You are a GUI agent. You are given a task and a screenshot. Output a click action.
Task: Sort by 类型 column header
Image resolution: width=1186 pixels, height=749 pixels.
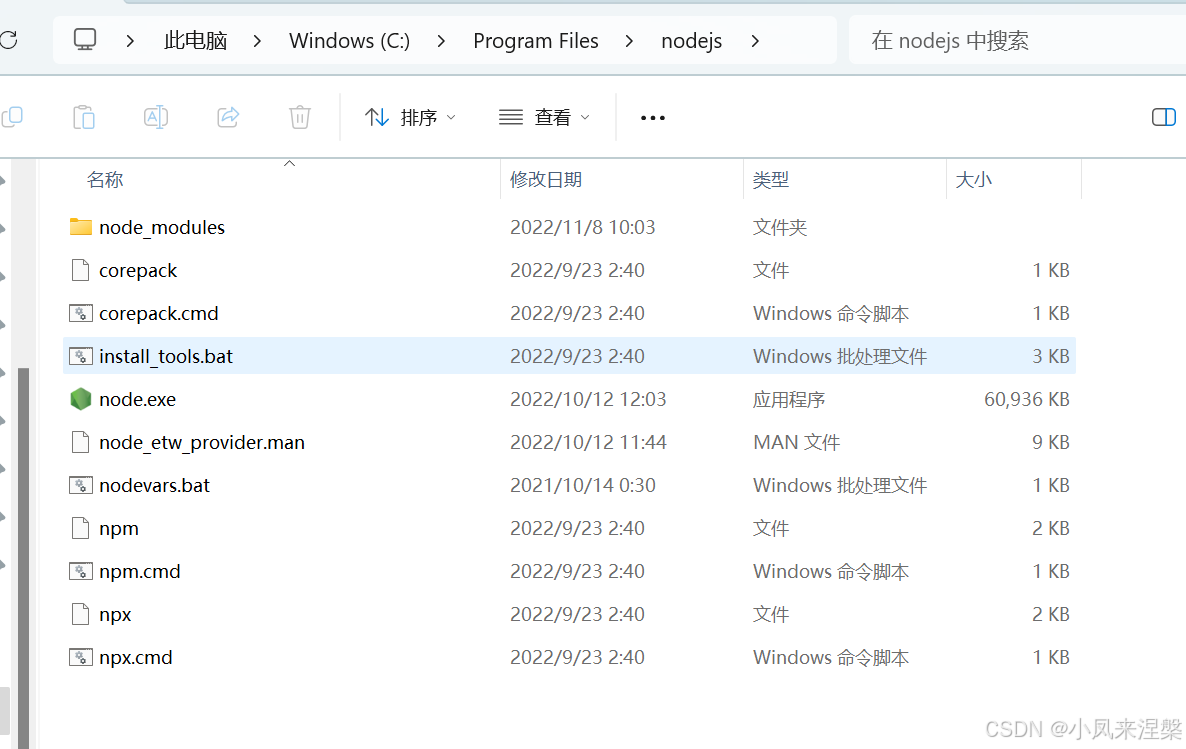[x=771, y=179]
